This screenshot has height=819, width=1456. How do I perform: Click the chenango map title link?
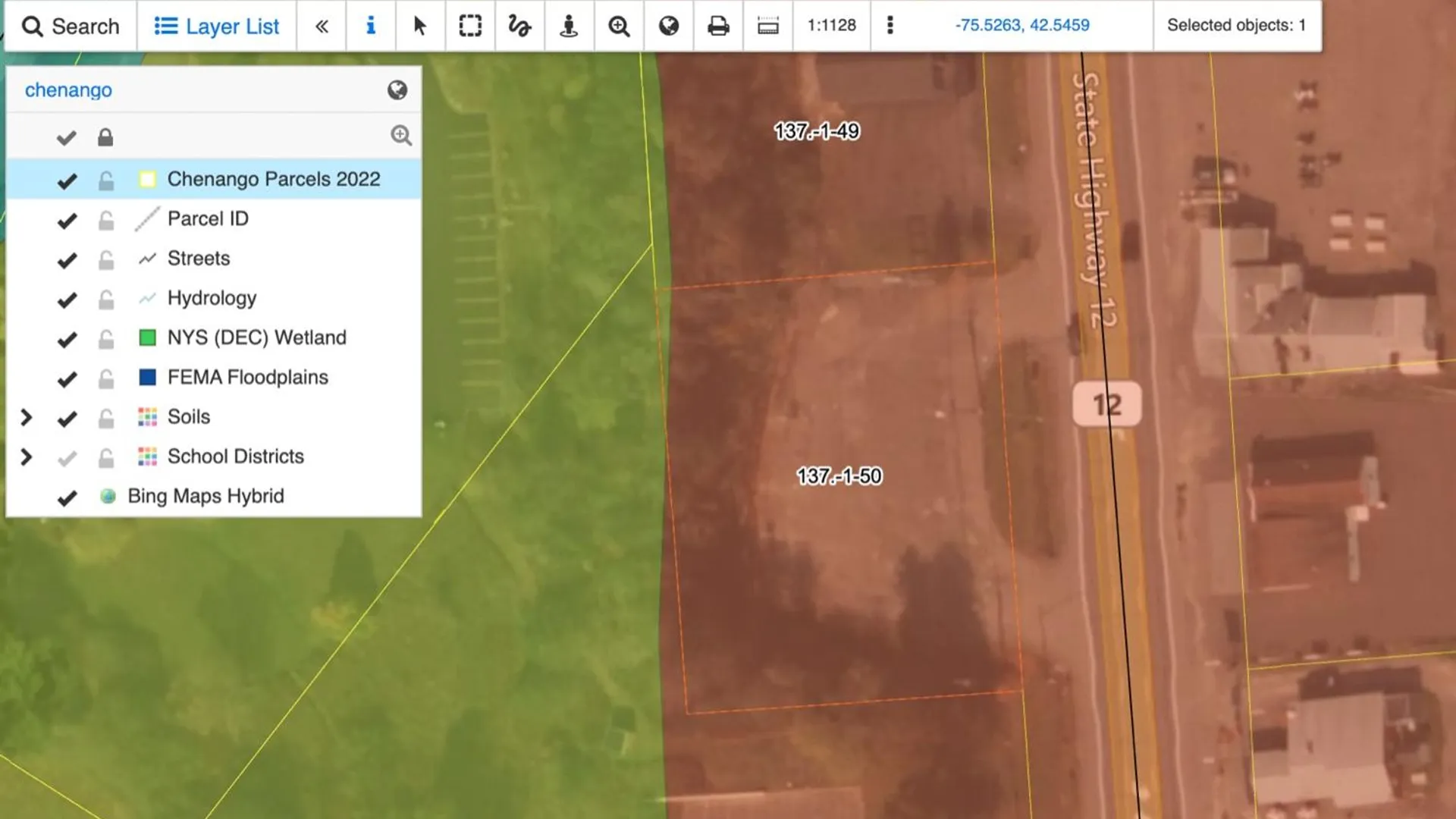(x=68, y=90)
